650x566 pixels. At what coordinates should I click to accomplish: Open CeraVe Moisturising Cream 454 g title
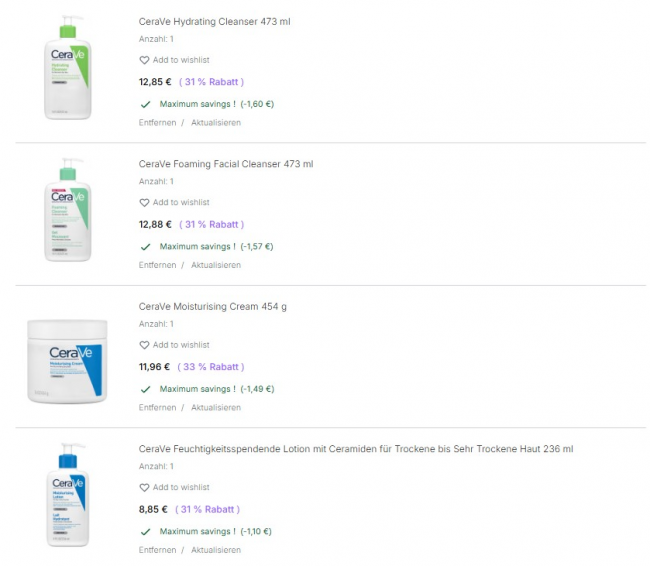(213, 306)
